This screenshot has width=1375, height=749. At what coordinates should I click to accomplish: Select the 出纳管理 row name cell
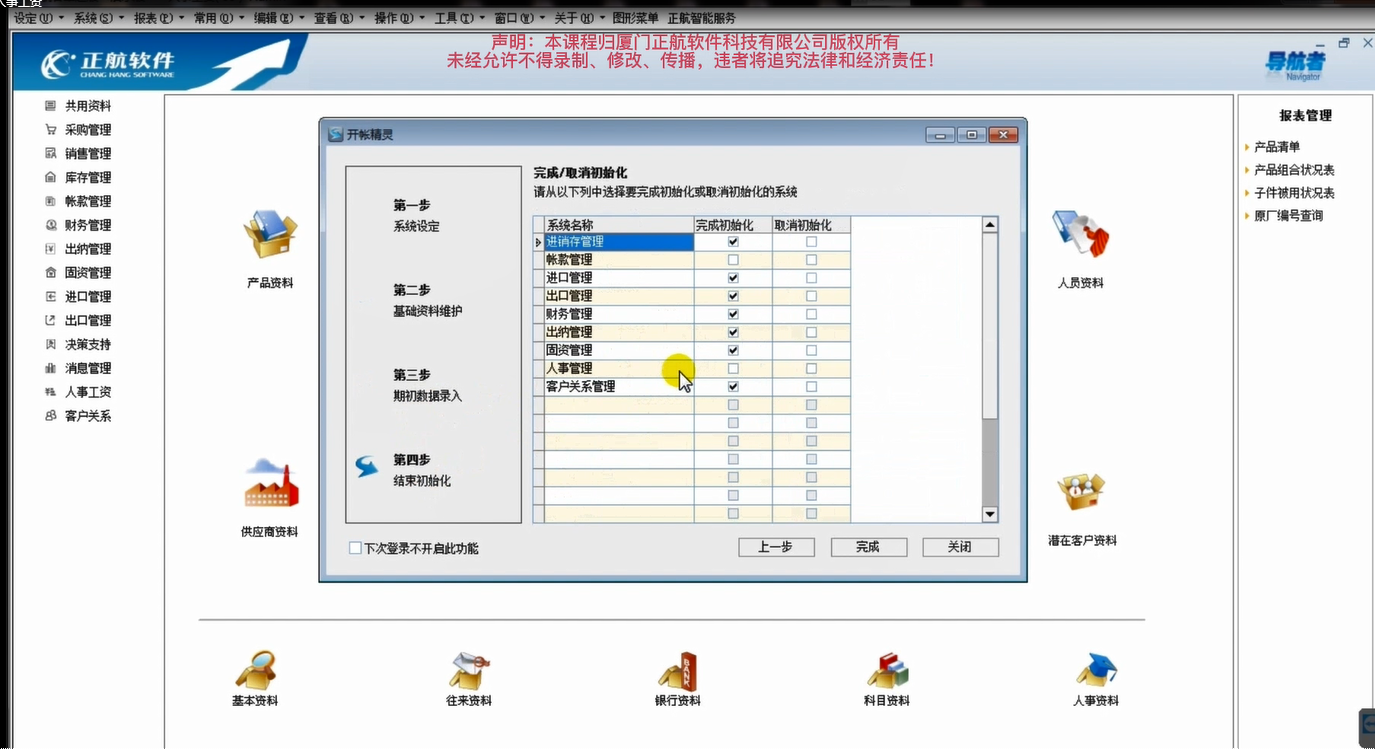tap(619, 332)
